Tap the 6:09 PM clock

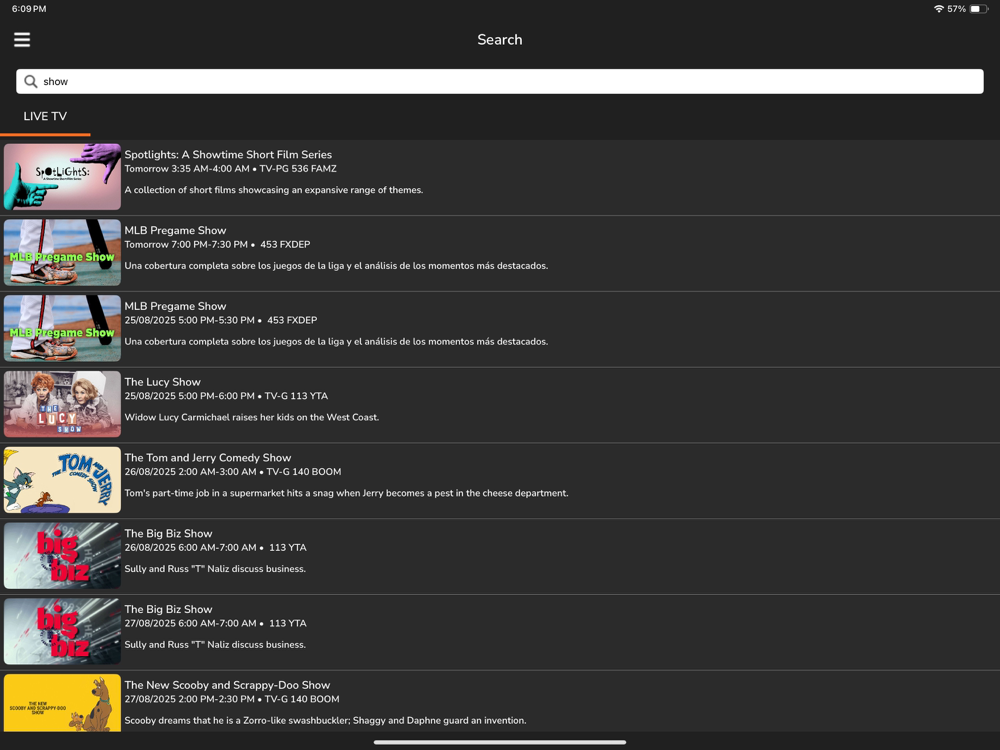(29, 9)
